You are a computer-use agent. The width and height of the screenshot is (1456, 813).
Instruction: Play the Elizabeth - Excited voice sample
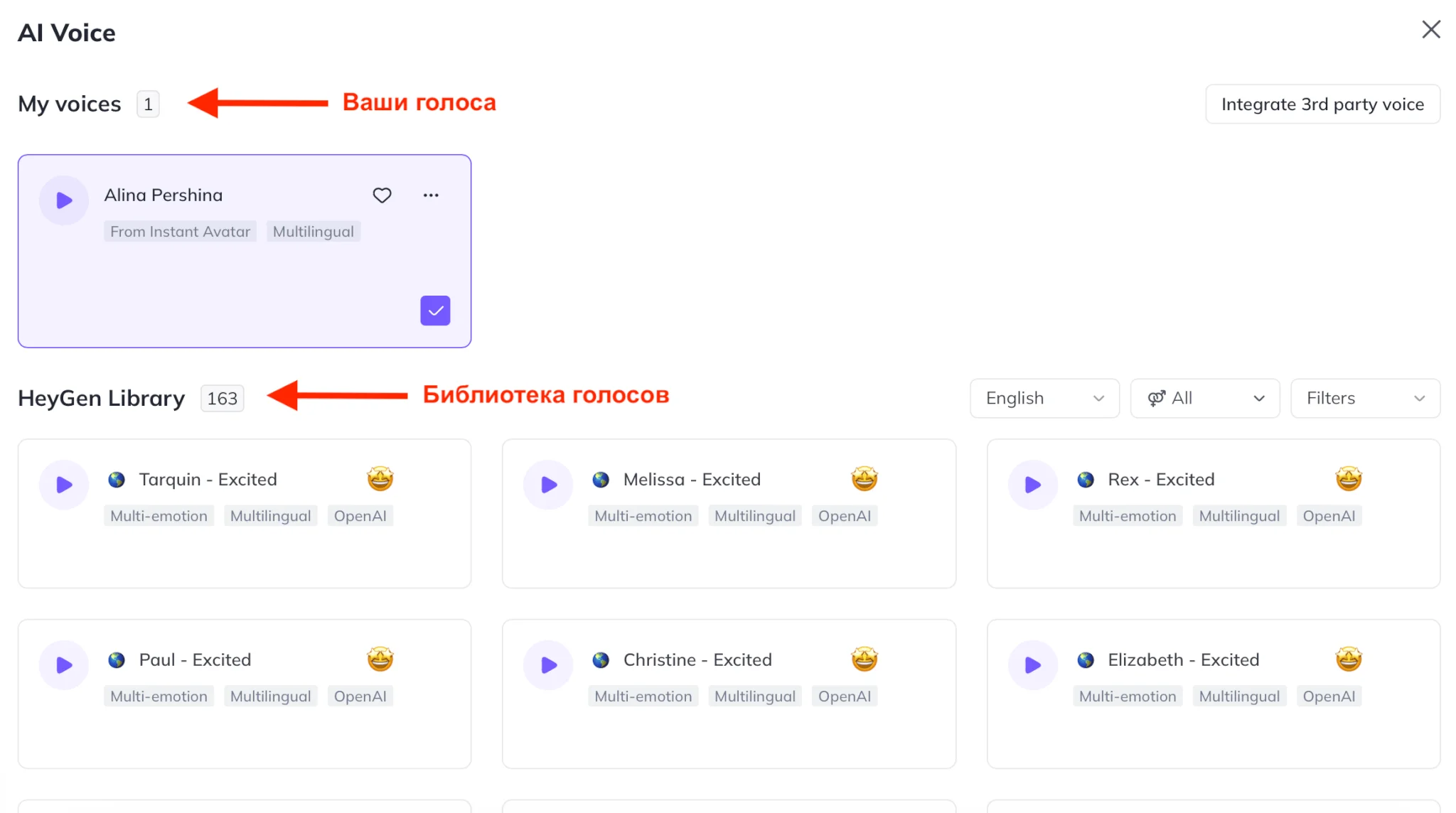[x=1032, y=665]
